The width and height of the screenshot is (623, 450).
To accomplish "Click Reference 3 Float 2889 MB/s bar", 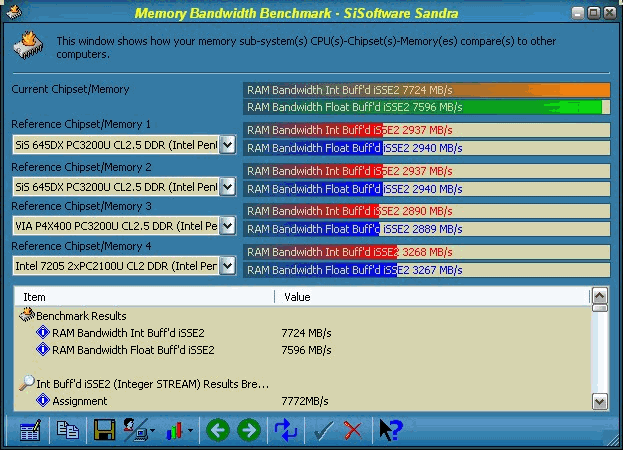I will pos(427,229).
